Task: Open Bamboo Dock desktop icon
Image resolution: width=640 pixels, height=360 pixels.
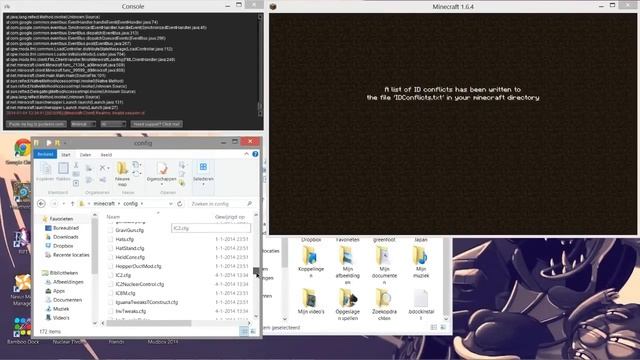Action: point(22,331)
